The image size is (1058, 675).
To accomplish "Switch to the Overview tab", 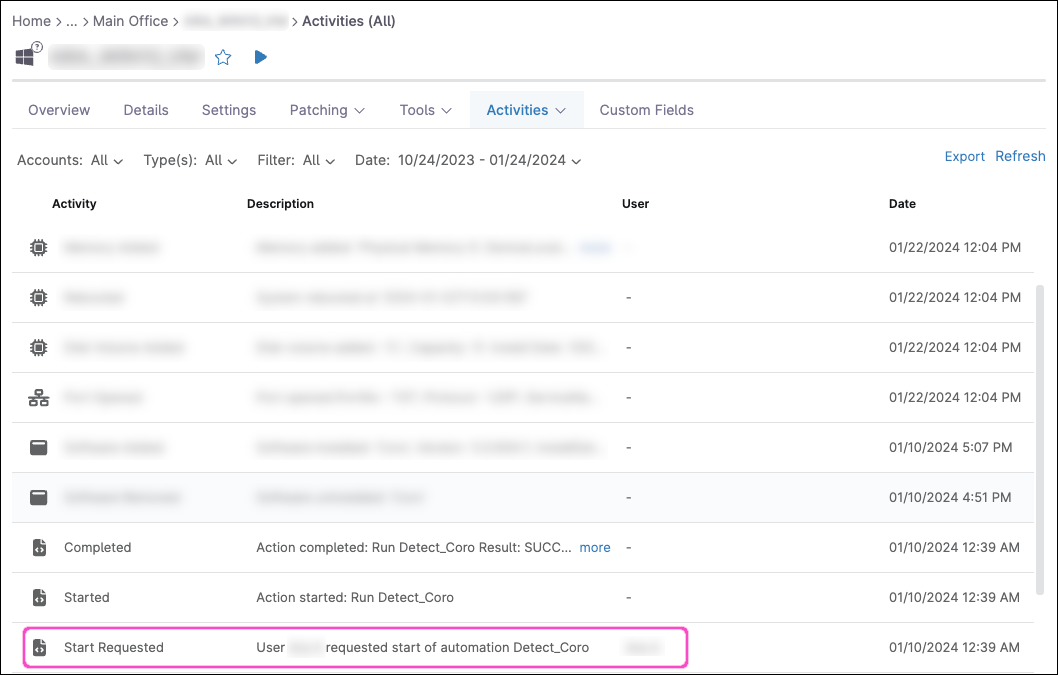I will click(x=59, y=110).
